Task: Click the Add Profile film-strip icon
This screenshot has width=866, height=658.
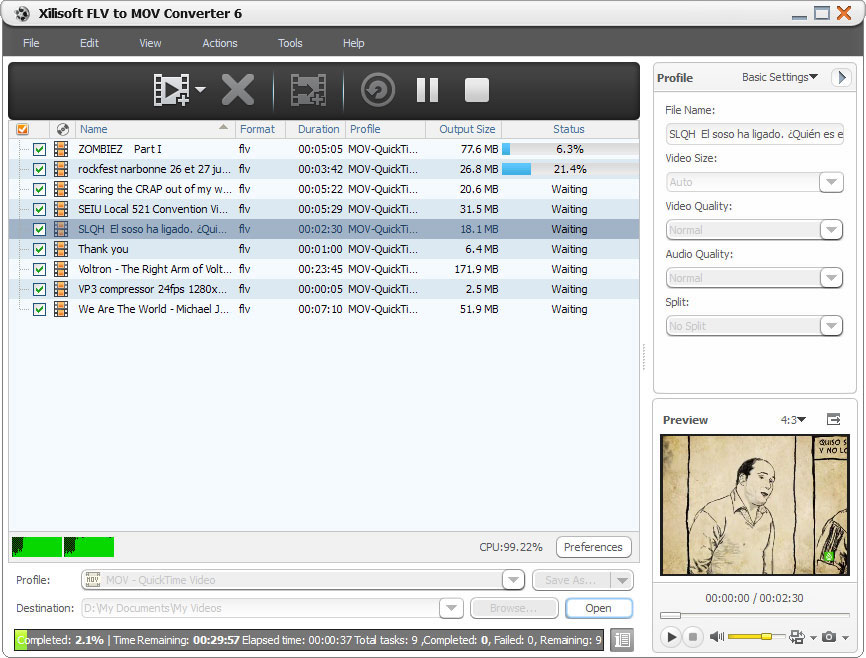Action: pos(308,90)
